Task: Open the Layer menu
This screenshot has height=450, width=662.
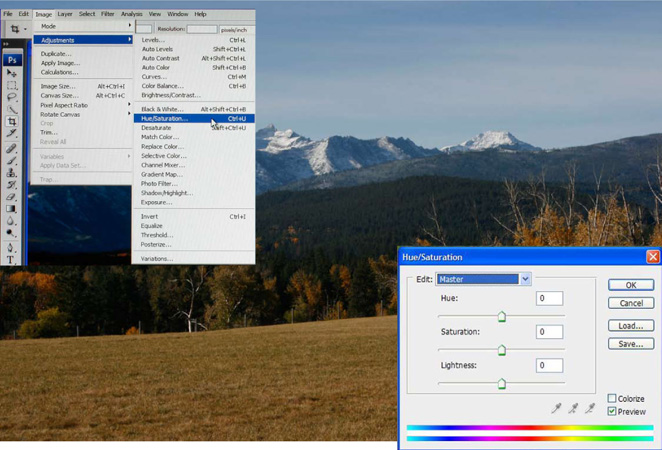Action: coord(65,14)
